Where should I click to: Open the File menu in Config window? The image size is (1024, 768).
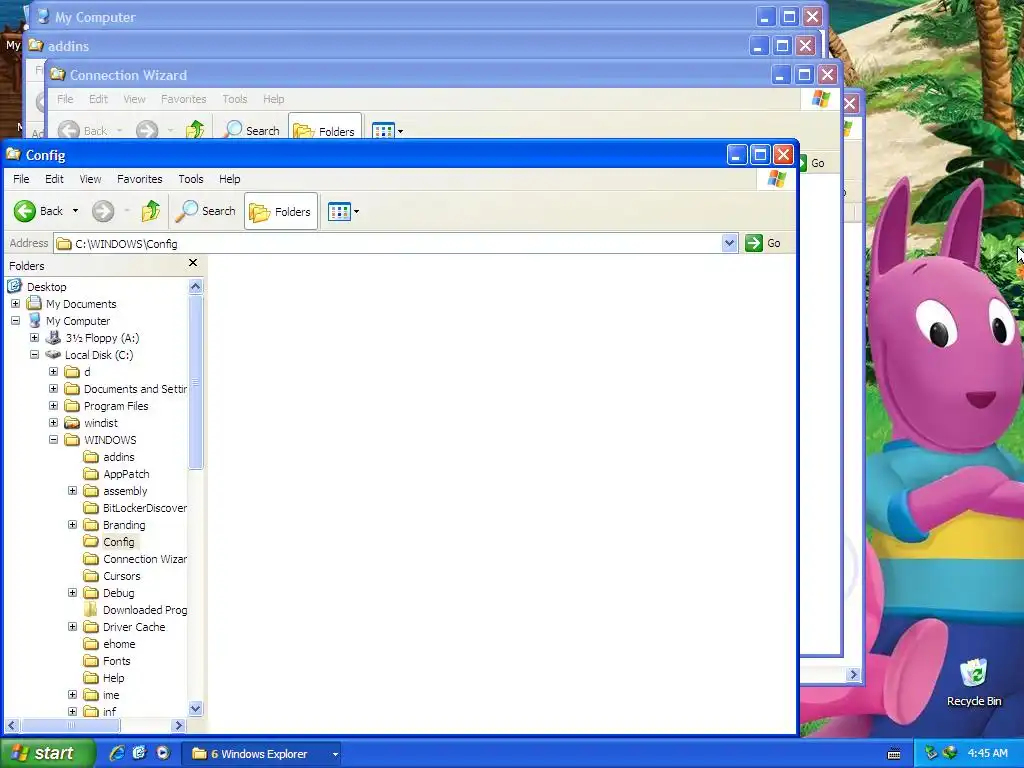coord(21,179)
